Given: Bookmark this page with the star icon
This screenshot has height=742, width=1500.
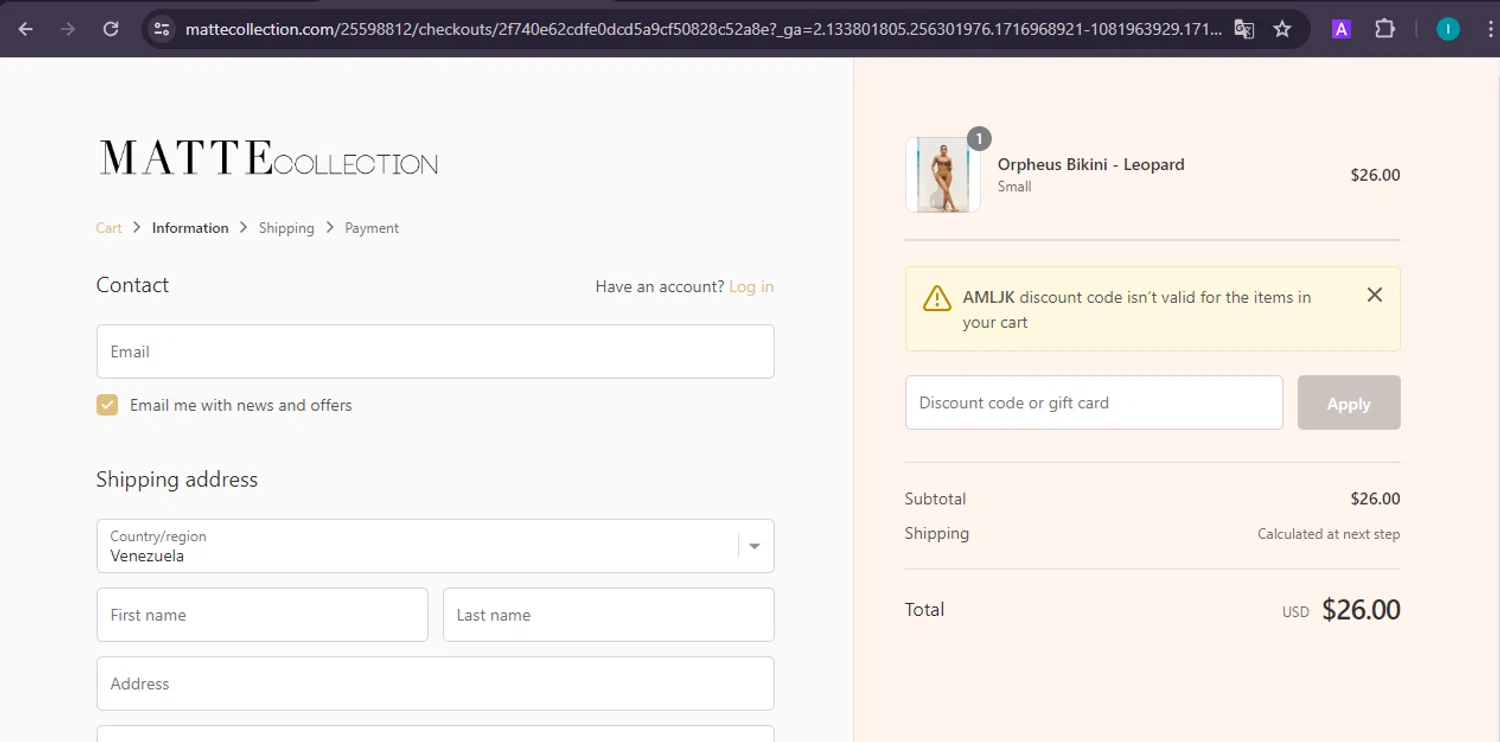Looking at the screenshot, I should 1282,29.
